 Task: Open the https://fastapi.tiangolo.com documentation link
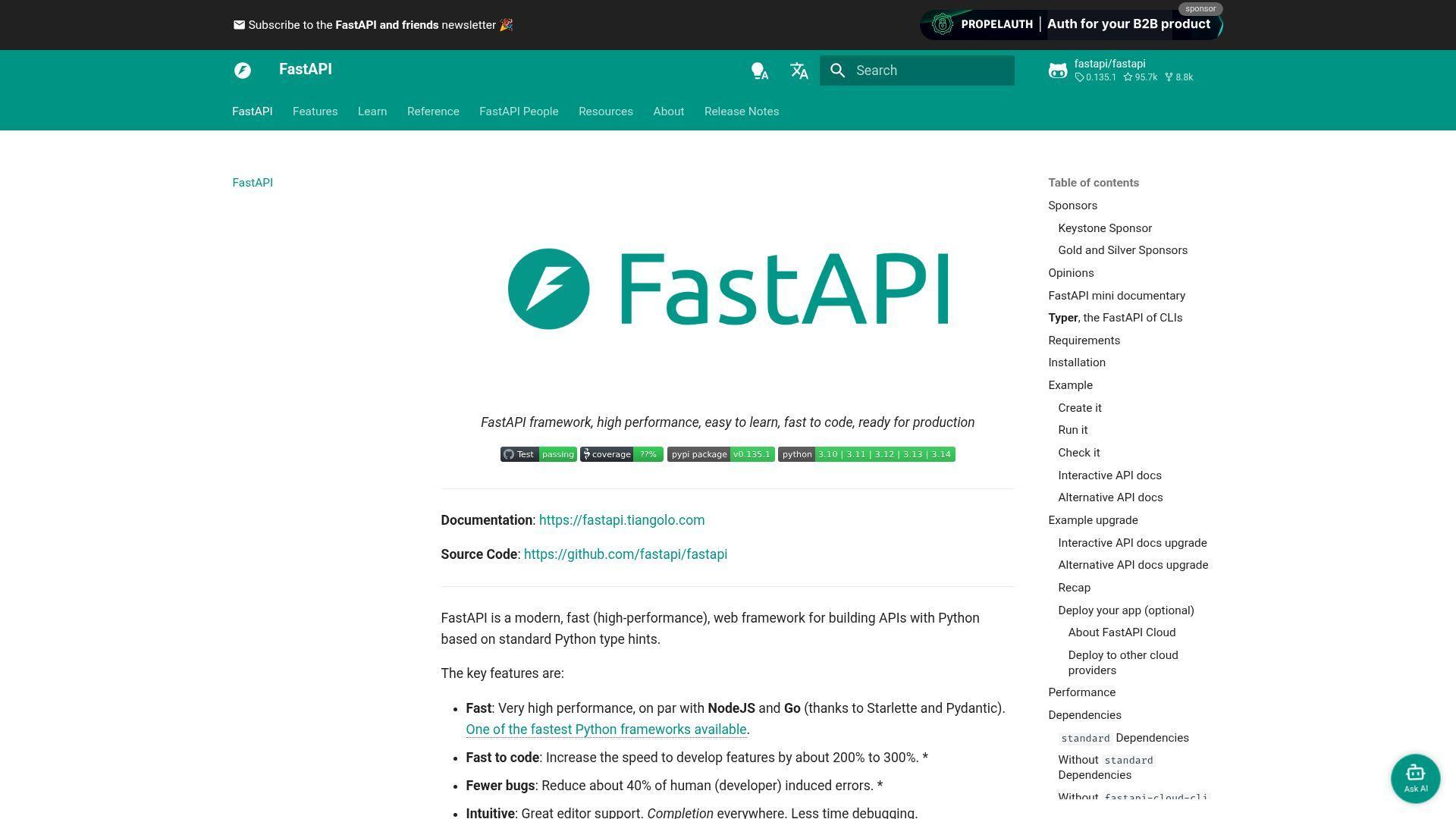pyautogui.click(x=621, y=520)
